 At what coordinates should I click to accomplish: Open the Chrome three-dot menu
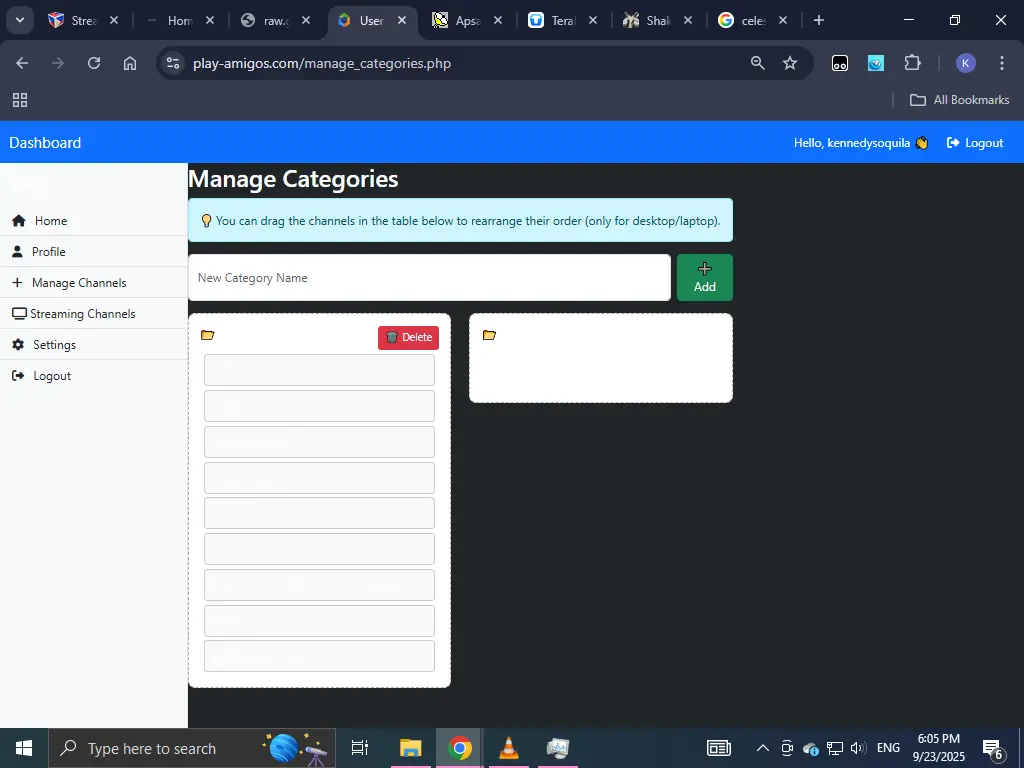point(1002,63)
